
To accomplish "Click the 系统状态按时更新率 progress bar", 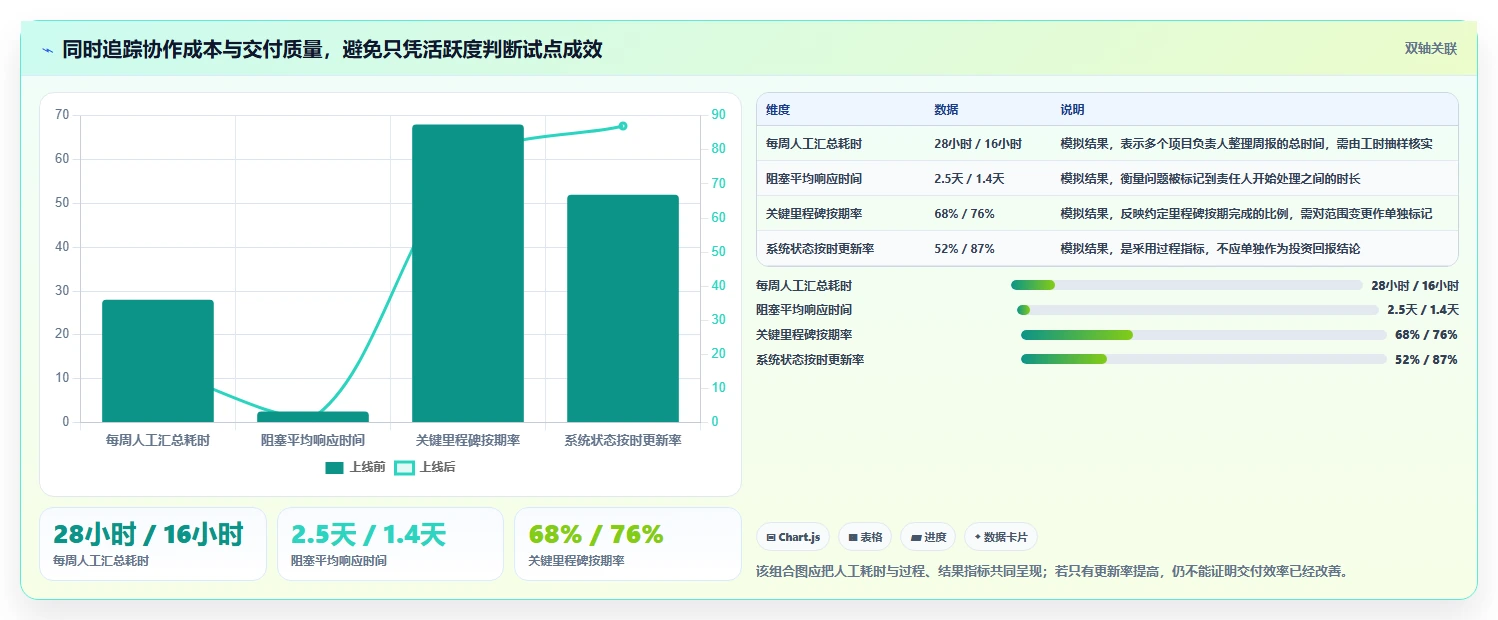I will (x=1204, y=359).
